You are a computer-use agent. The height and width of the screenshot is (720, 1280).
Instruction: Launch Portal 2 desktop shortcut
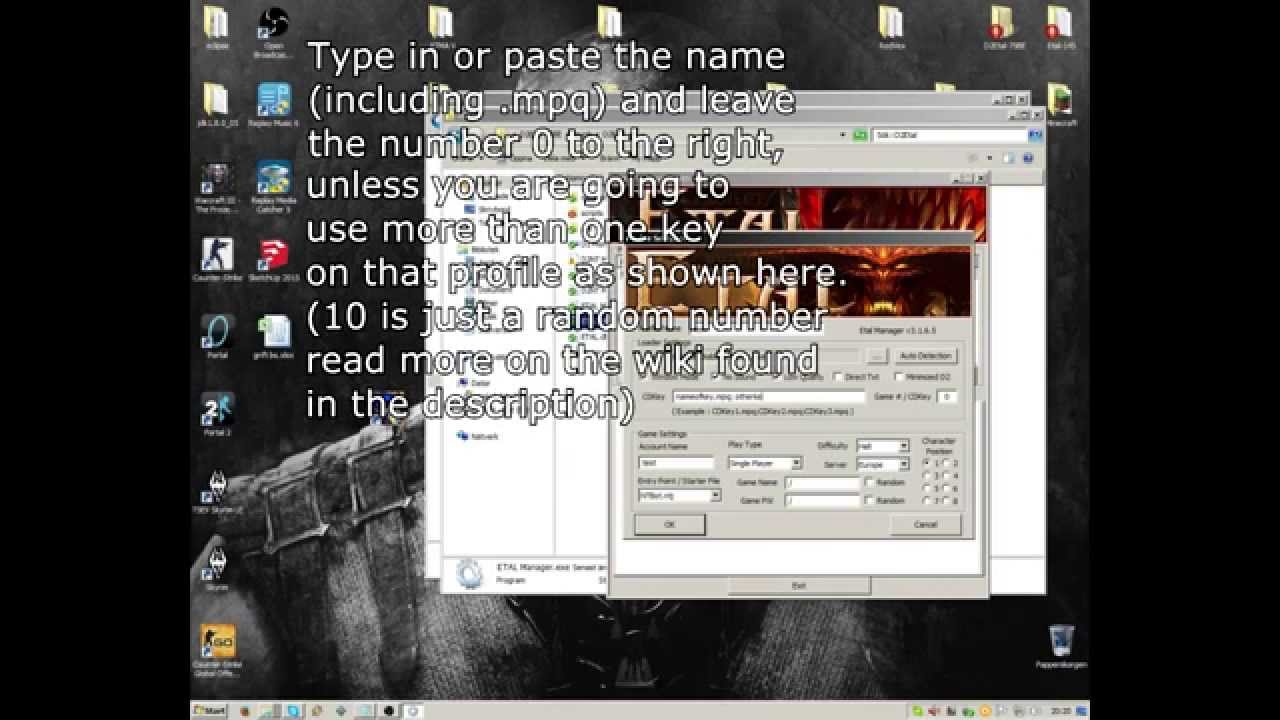pos(217,414)
